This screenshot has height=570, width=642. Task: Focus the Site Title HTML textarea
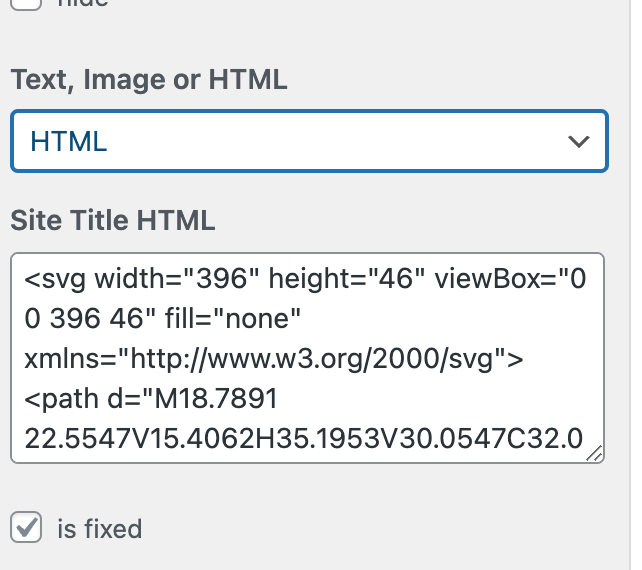[x=308, y=358]
